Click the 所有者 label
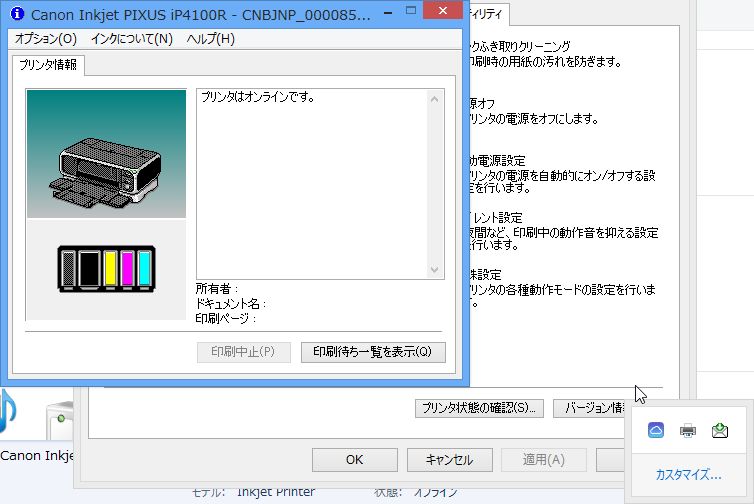 [216, 289]
